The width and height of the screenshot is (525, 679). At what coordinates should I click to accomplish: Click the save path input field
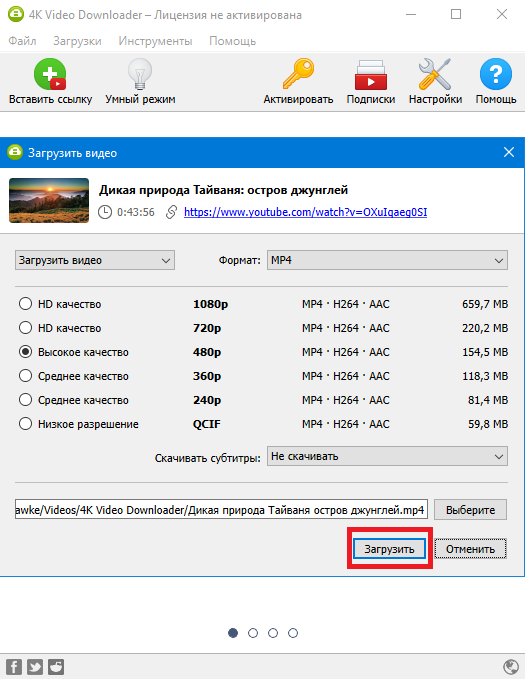(221, 510)
